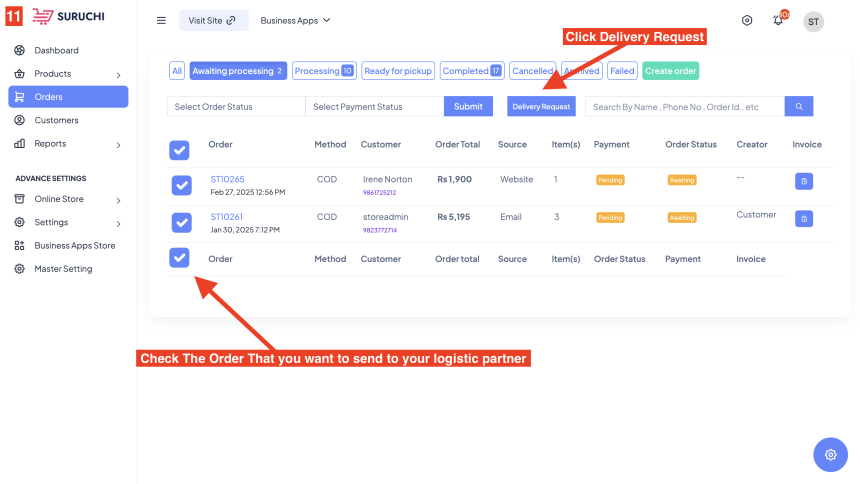Open the Business Apps dropdown

click(295, 21)
